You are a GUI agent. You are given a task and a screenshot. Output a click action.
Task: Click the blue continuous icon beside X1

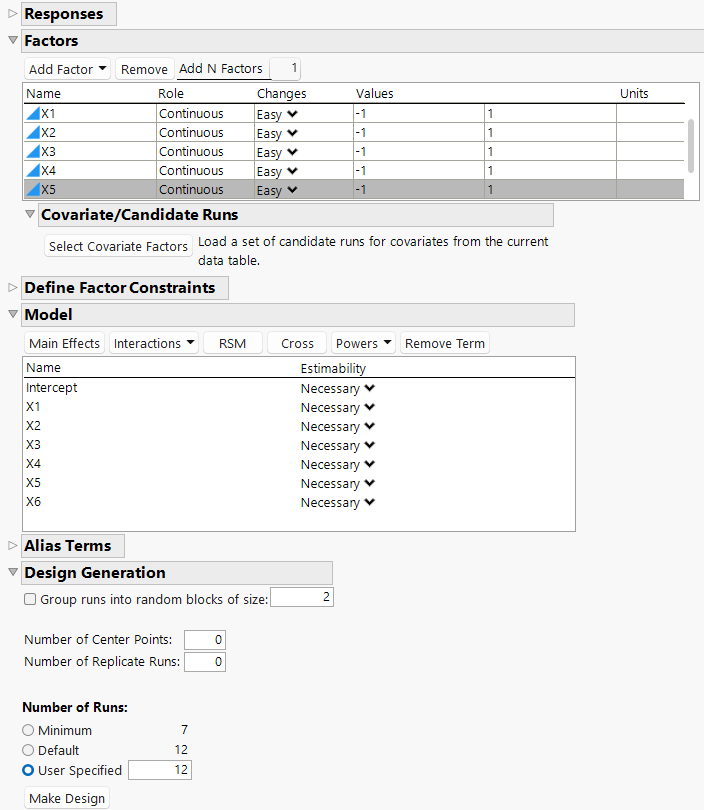(x=32, y=114)
